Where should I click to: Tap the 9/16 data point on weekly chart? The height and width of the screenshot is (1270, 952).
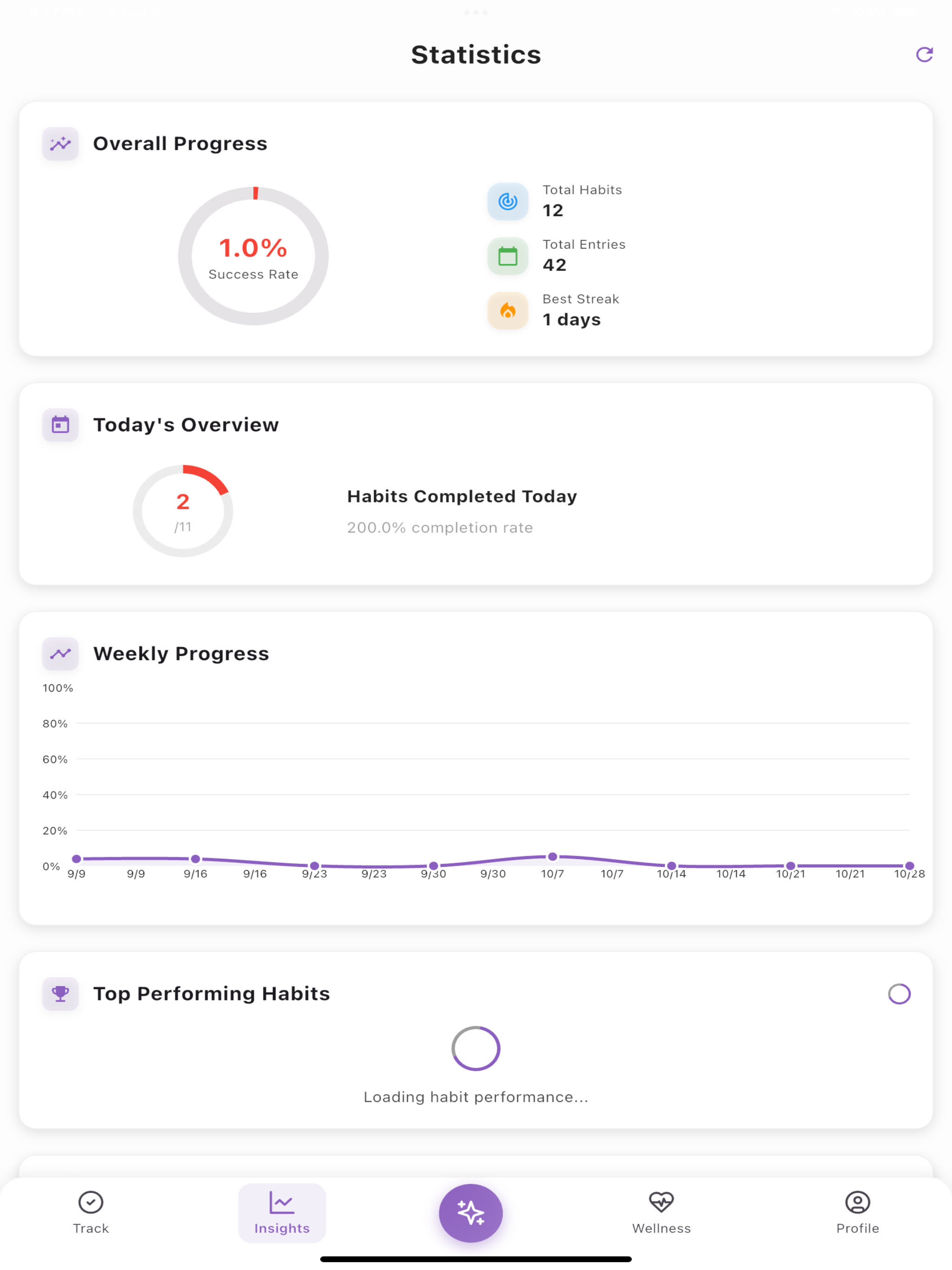(195, 859)
